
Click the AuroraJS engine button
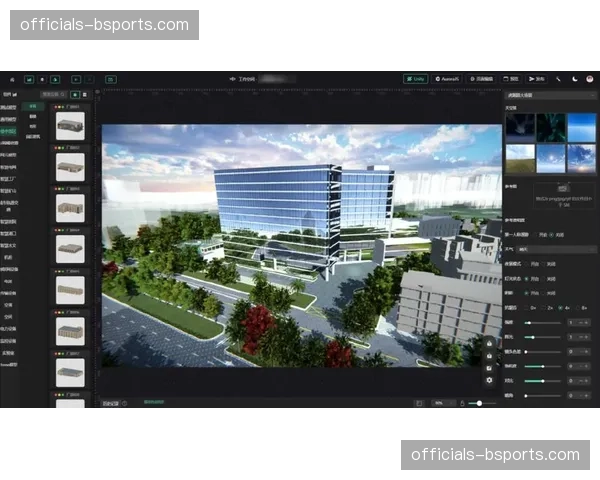pos(449,78)
